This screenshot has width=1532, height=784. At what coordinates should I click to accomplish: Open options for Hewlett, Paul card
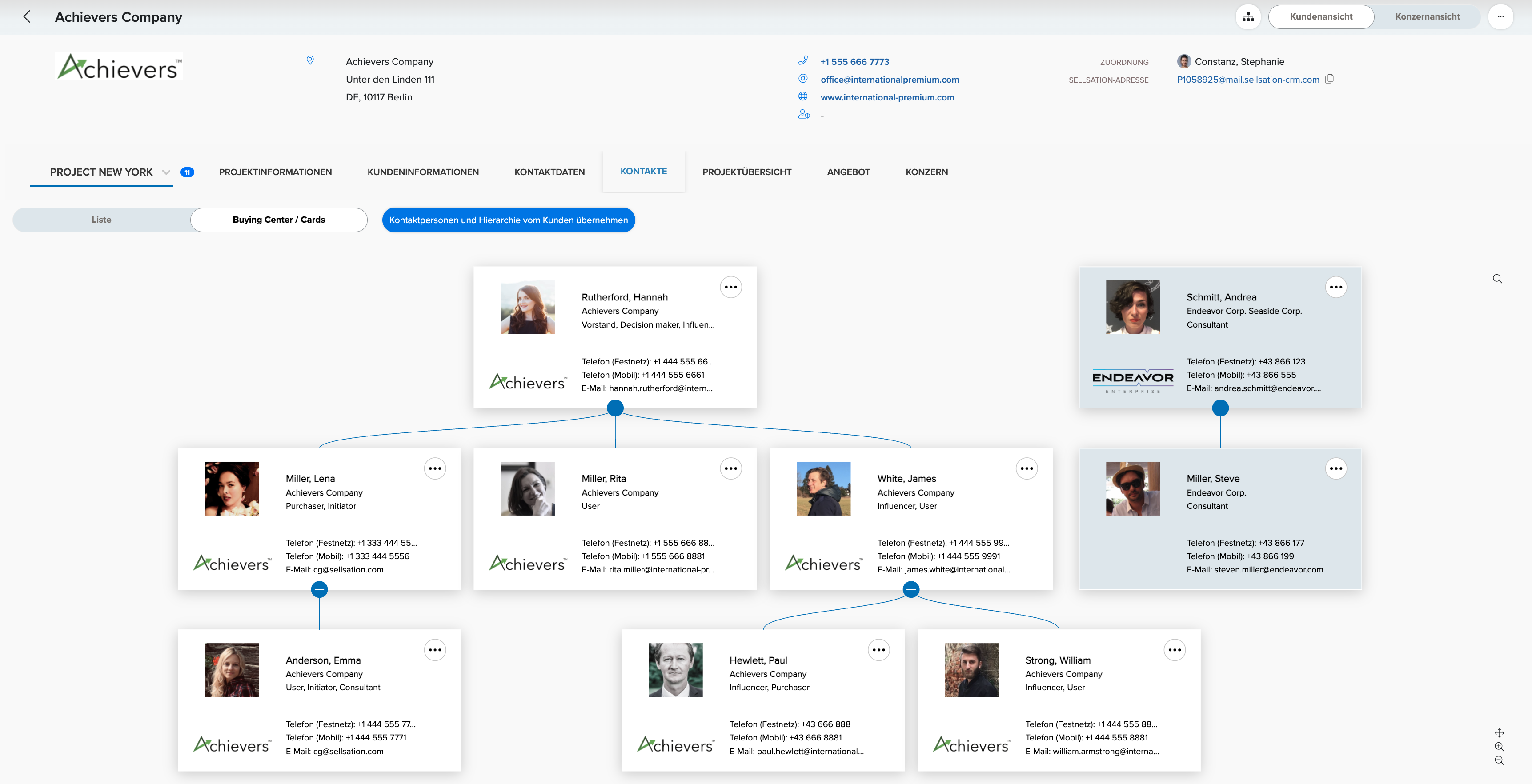tap(879, 650)
